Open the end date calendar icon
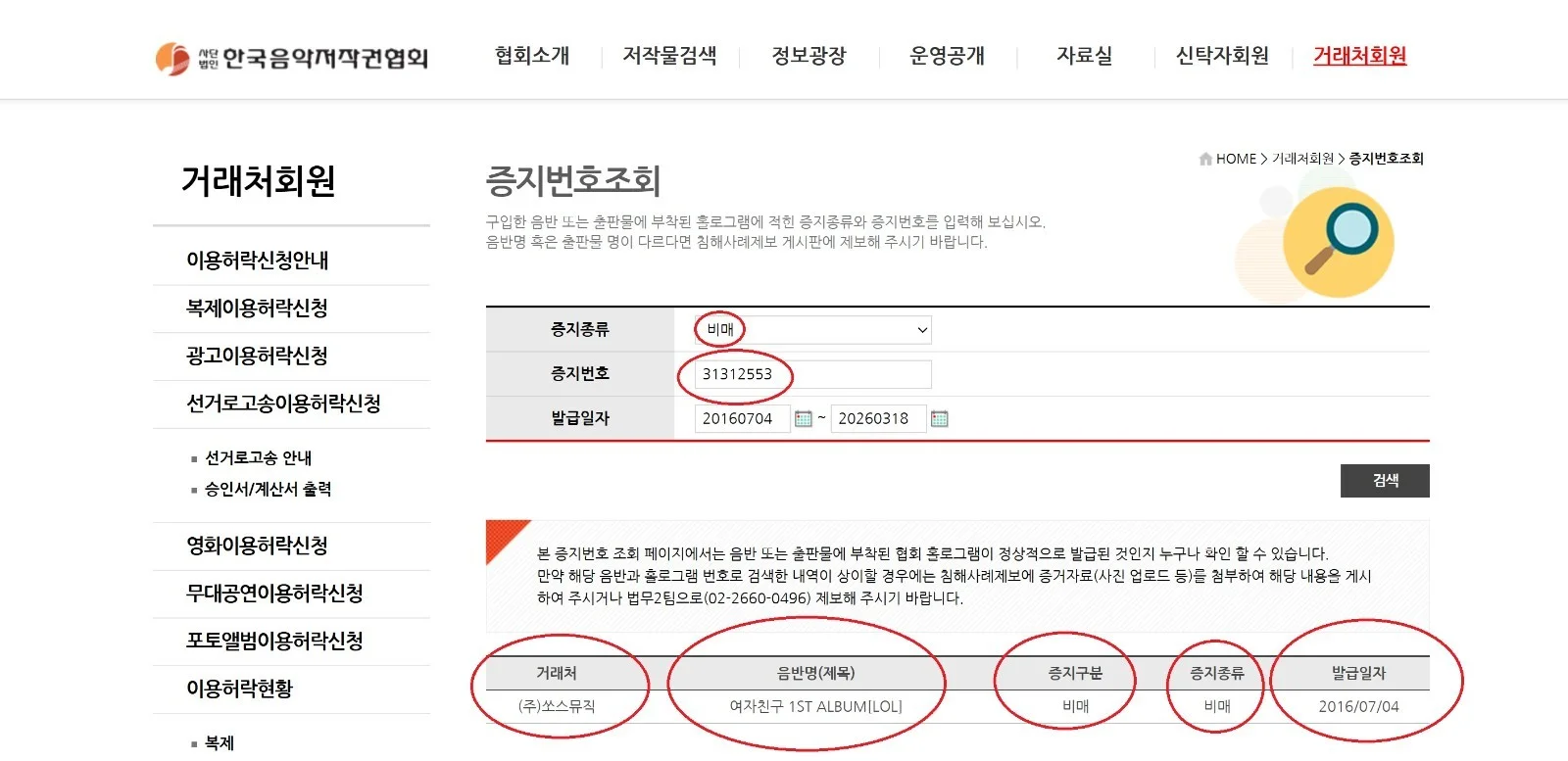Image resolution: width=1568 pixels, height=761 pixels. coord(939,419)
